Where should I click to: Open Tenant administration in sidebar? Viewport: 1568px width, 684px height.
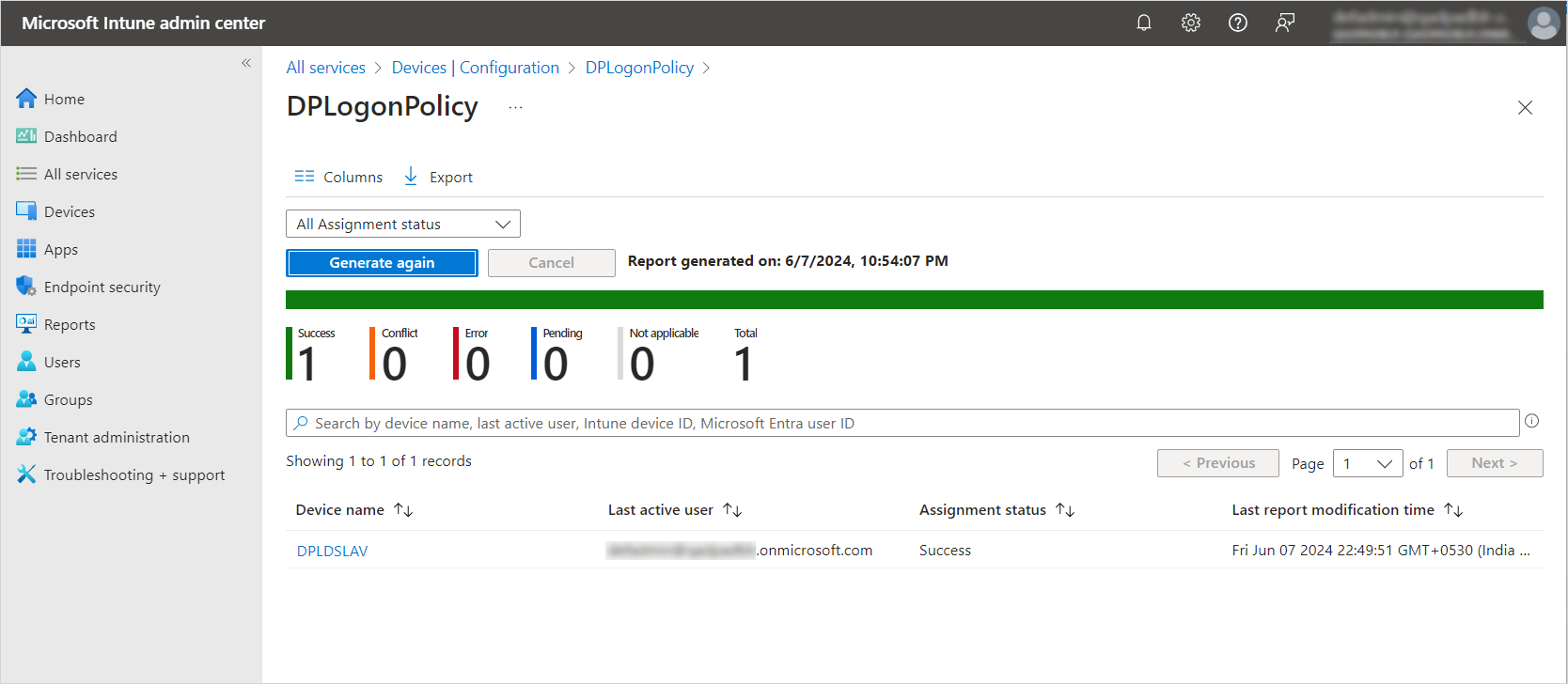tap(116, 437)
